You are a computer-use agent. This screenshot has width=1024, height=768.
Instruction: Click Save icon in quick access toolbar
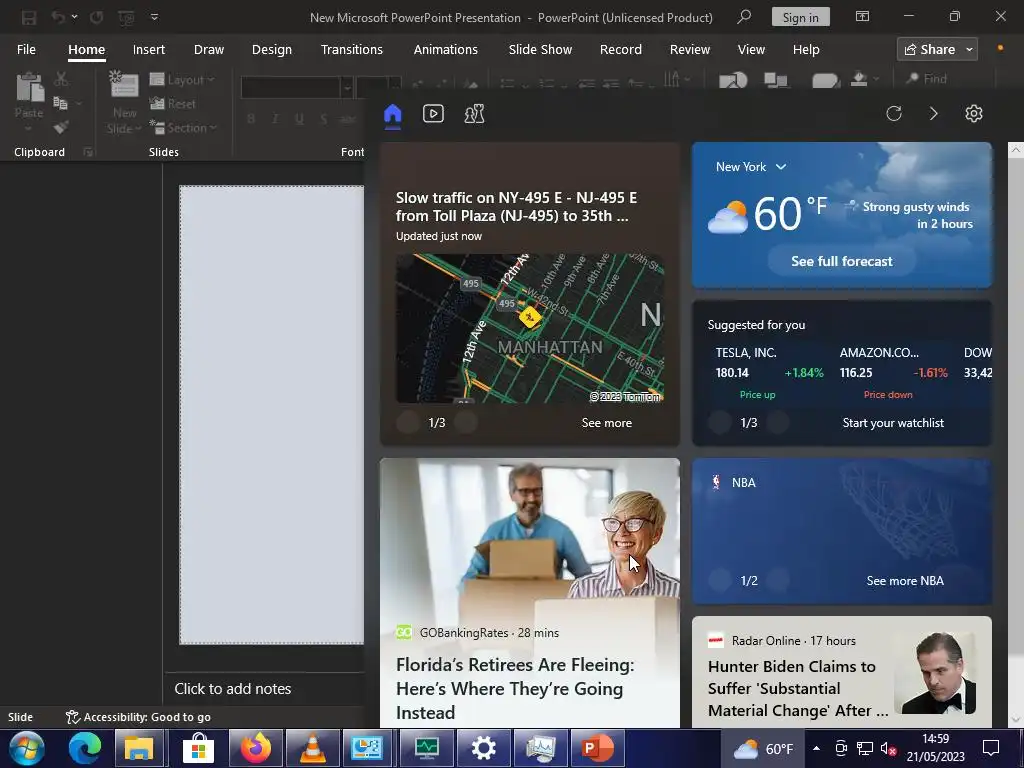pos(29,17)
